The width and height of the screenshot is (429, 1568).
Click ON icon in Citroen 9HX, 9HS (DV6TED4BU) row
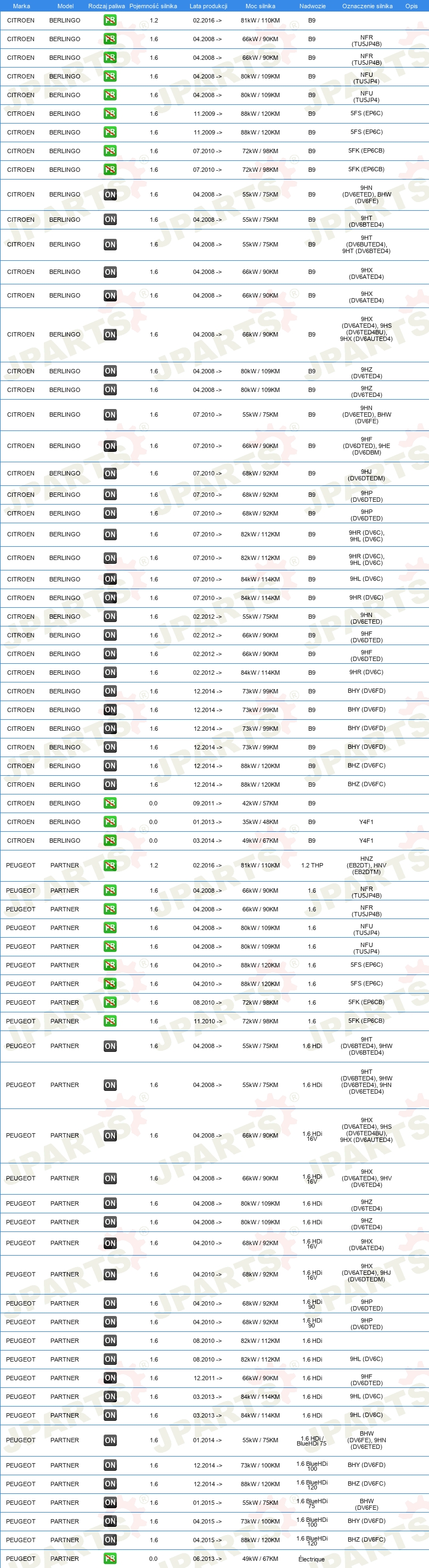click(x=110, y=335)
